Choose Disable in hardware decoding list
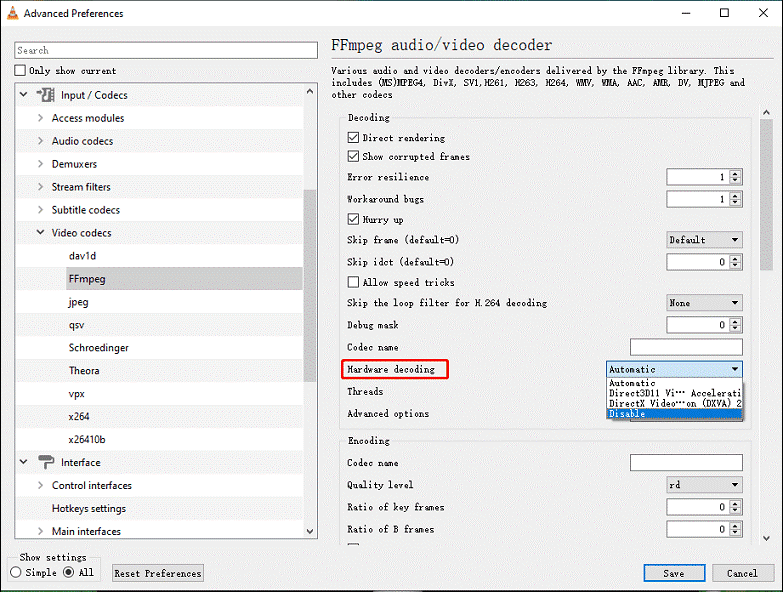Image resolution: width=783 pixels, height=592 pixels. [x=674, y=413]
